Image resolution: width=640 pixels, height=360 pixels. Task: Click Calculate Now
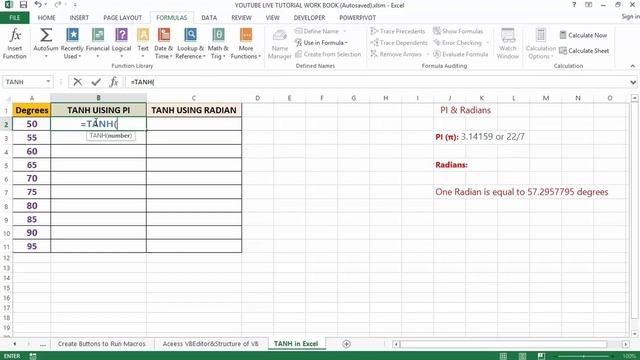point(583,36)
